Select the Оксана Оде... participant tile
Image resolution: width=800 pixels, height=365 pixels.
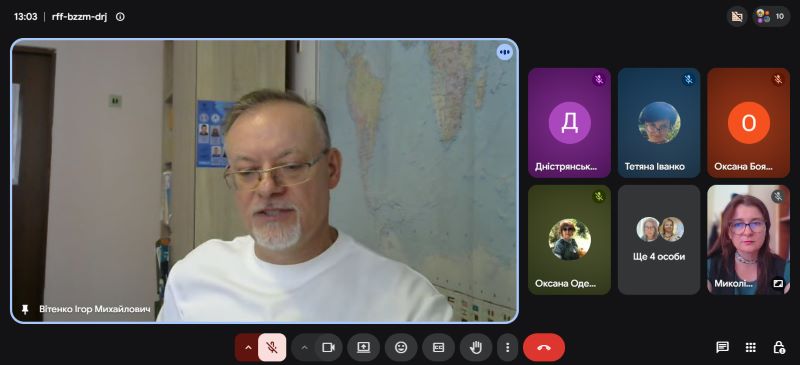tap(569, 240)
